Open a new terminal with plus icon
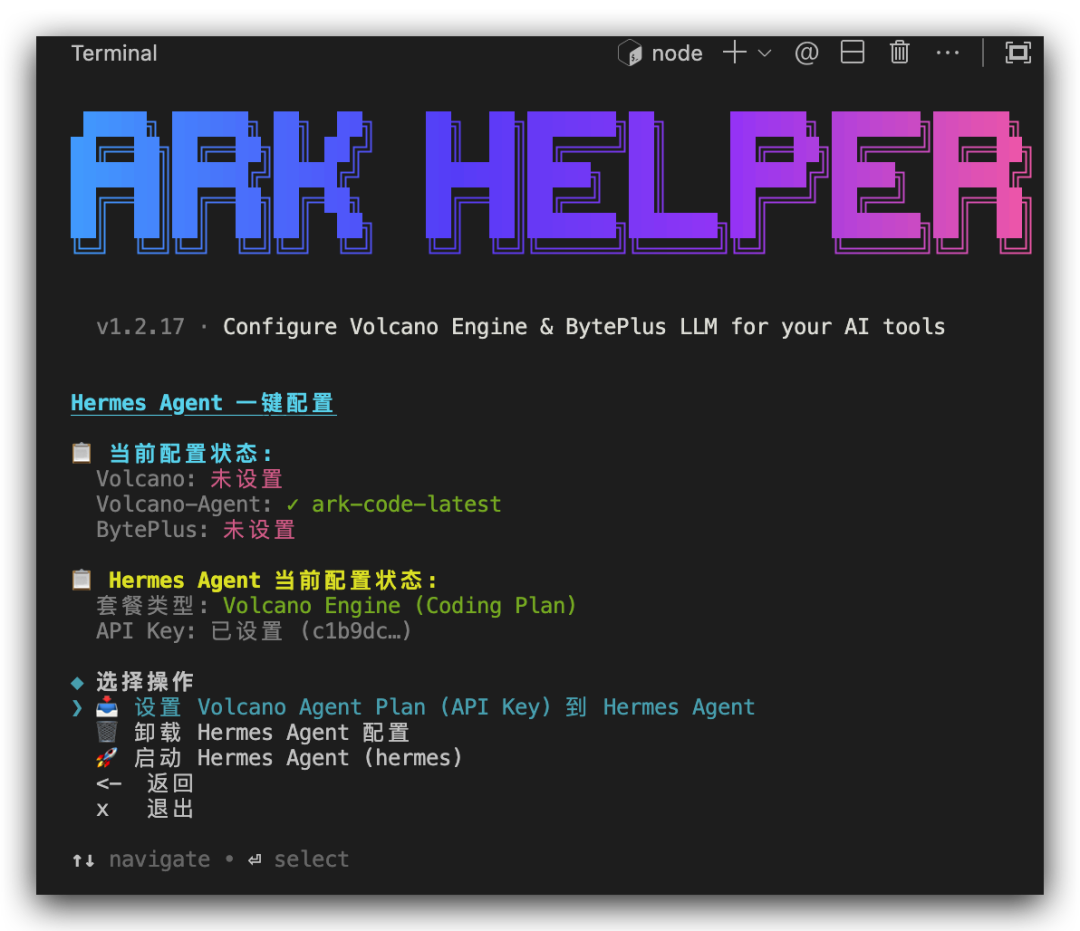The image size is (1080, 931). 735,52
